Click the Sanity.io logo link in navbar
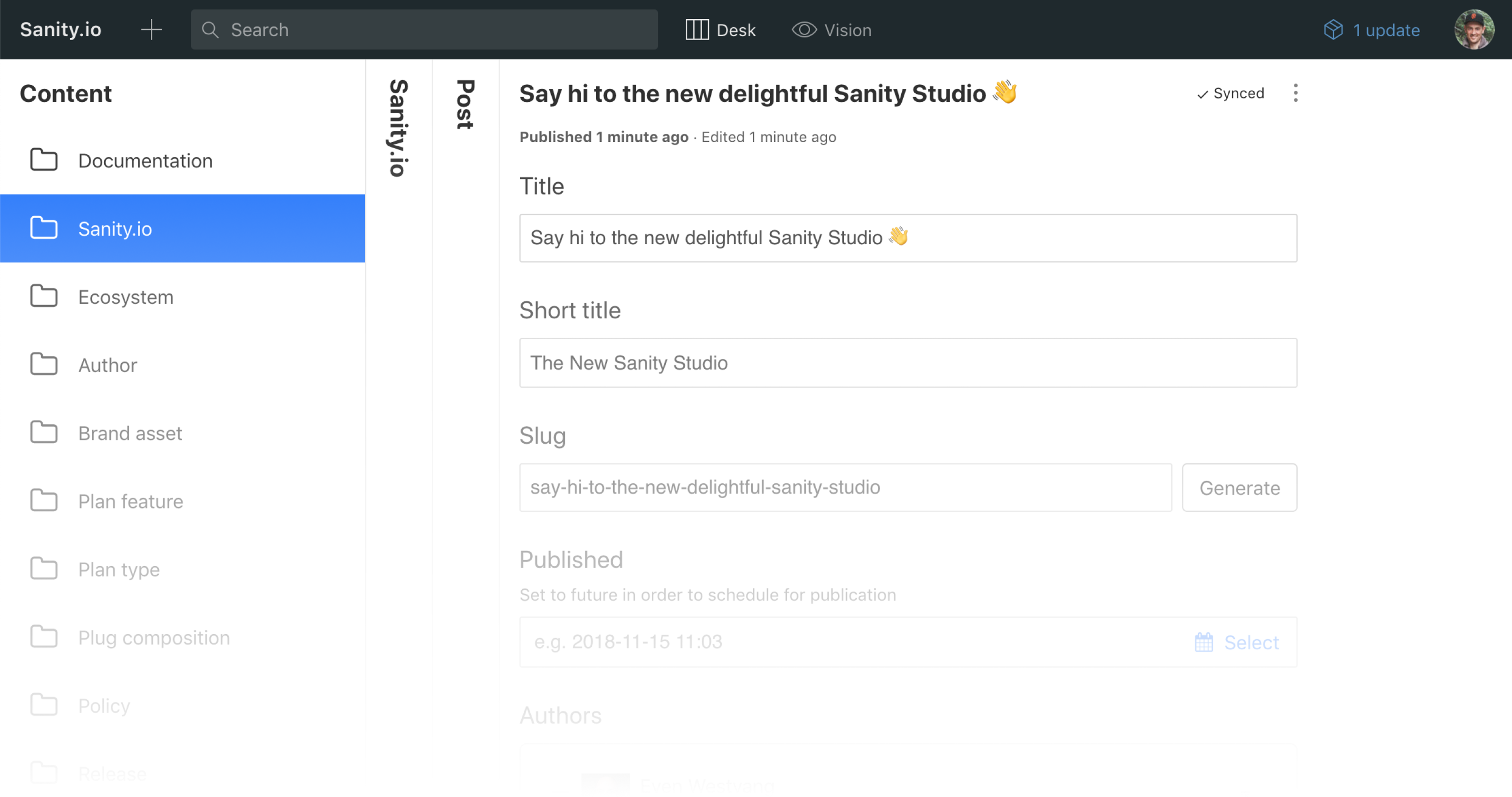1512x797 pixels. click(x=61, y=30)
